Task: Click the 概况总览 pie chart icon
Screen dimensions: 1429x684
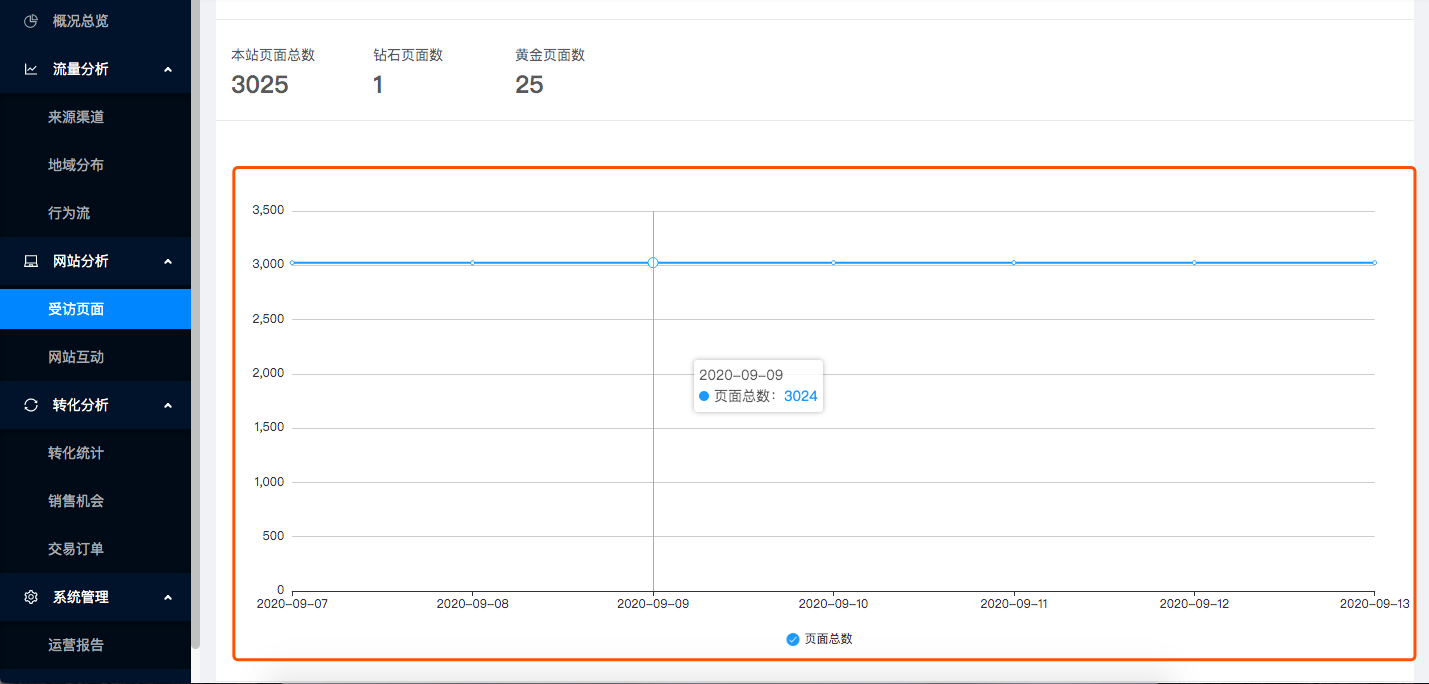Action: (31, 21)
